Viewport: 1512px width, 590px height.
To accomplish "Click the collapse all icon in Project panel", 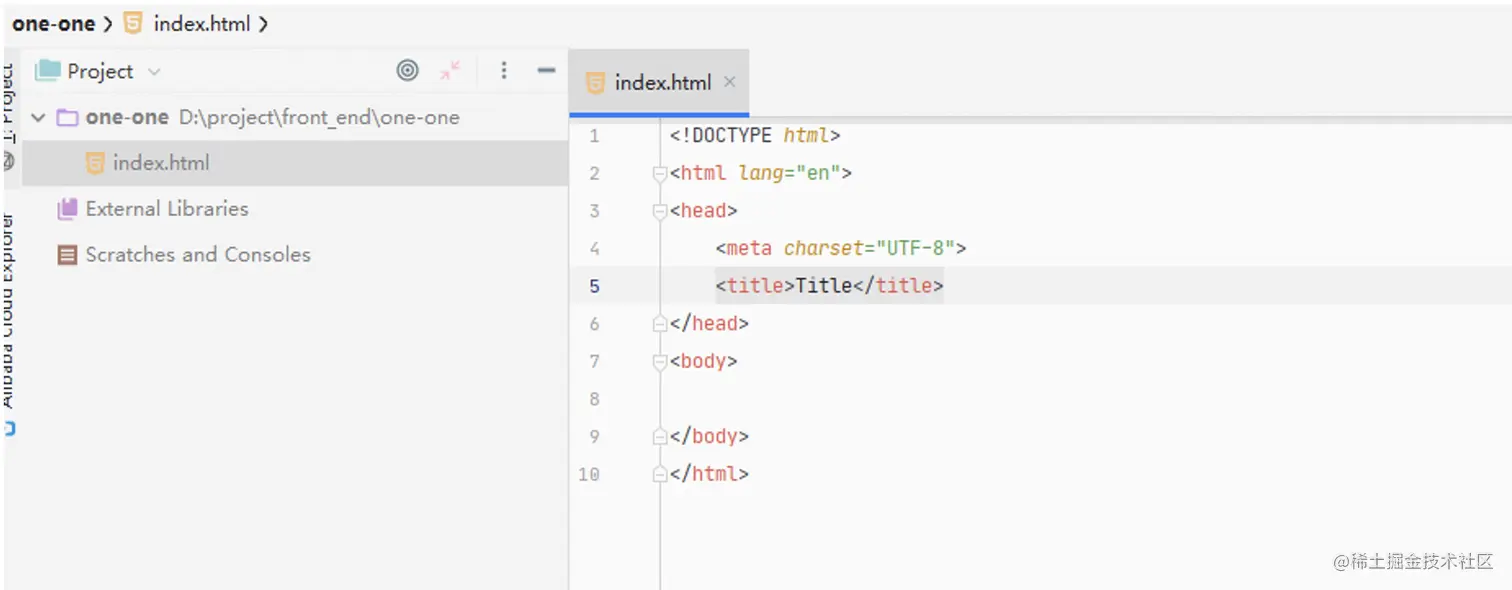I will pyautogui.click(x=451, y=70).
